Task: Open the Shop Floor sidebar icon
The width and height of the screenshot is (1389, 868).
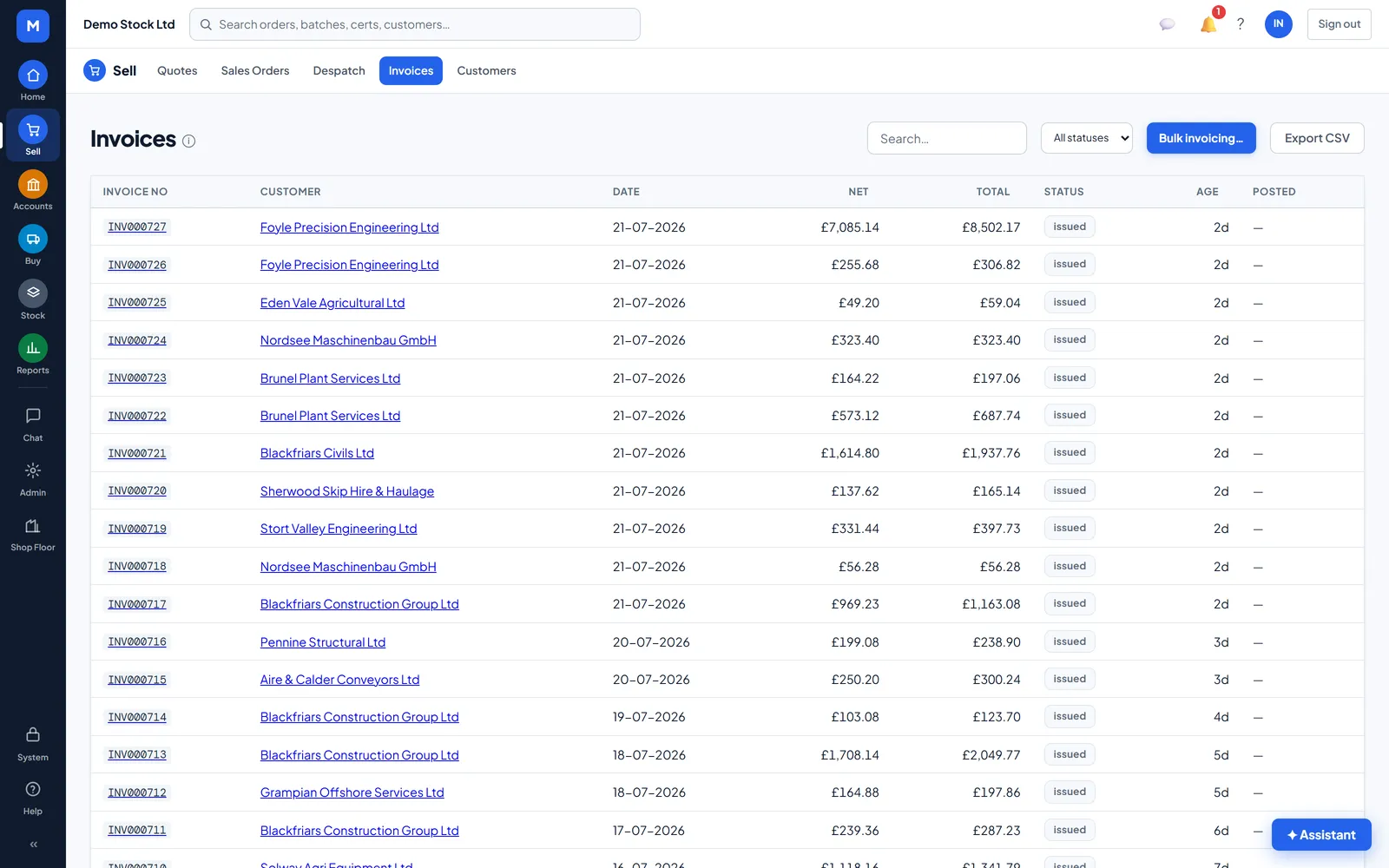Action: click(x=33, y=525)
